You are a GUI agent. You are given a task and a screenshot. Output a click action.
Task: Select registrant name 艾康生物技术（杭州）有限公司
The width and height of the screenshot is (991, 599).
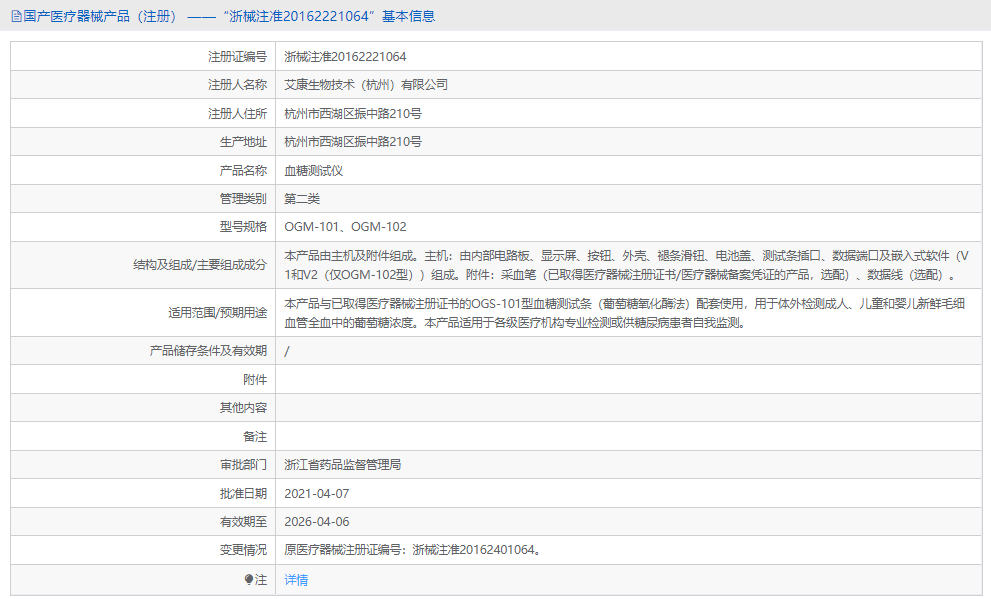coord(366,85)
